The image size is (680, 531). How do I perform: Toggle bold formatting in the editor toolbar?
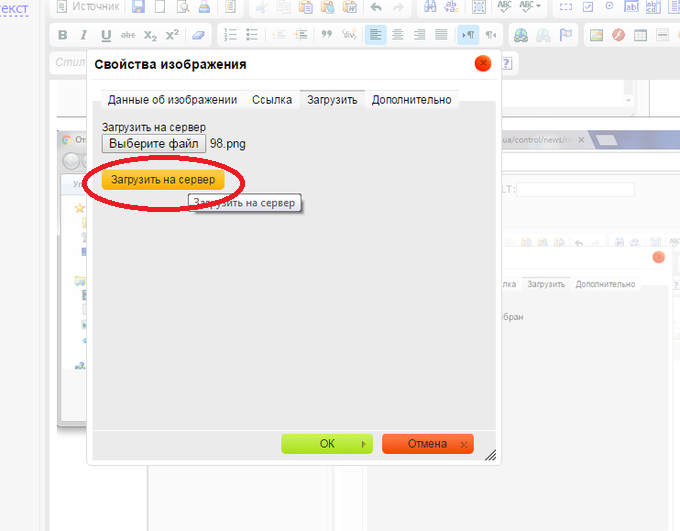[63, 35]
